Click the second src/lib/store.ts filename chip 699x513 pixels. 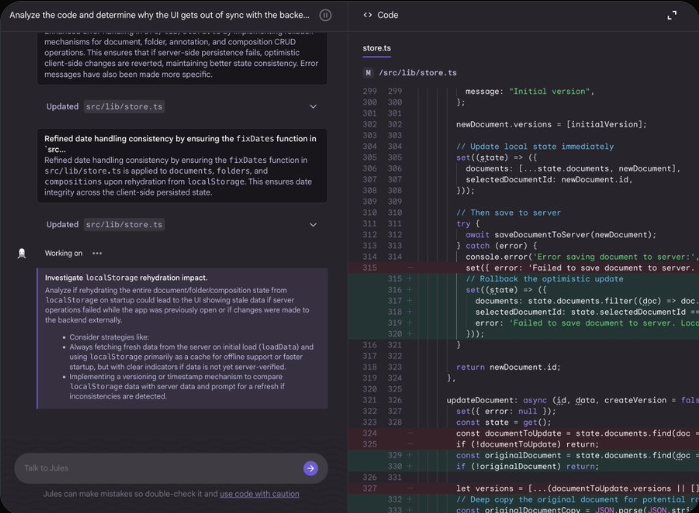point(124,225)
